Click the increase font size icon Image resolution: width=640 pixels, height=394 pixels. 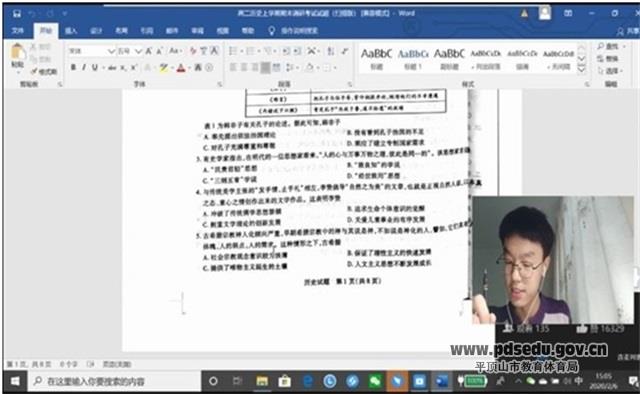[x=149, y=51]
